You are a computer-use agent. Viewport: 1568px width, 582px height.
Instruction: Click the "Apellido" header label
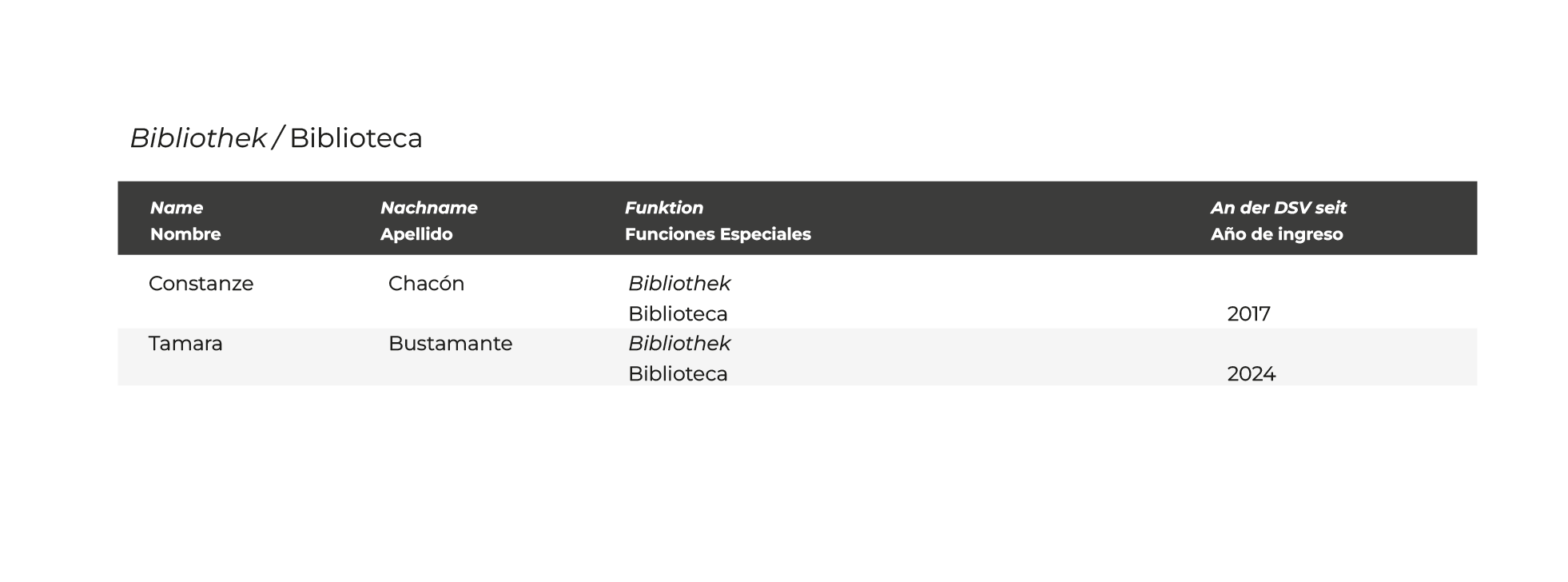click(x=416, y=234)
